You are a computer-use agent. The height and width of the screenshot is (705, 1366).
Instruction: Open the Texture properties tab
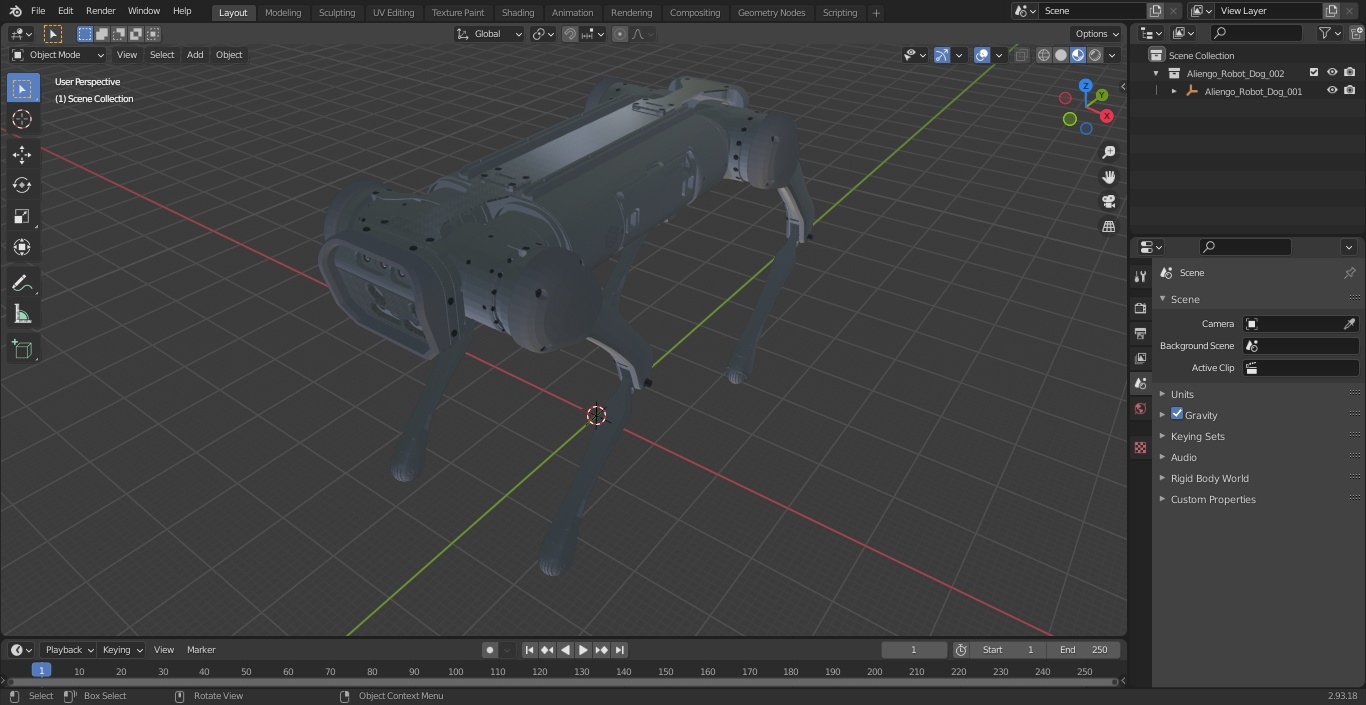point(1140,447)
